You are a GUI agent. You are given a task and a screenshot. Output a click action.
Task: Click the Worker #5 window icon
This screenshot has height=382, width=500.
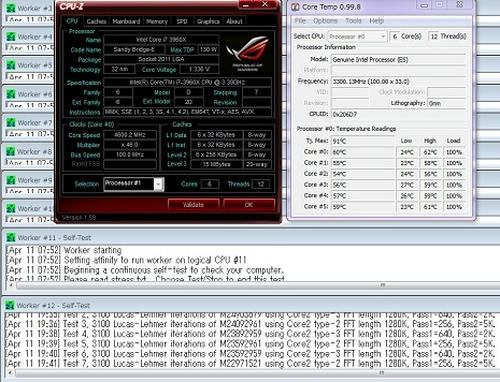point(11,65)
